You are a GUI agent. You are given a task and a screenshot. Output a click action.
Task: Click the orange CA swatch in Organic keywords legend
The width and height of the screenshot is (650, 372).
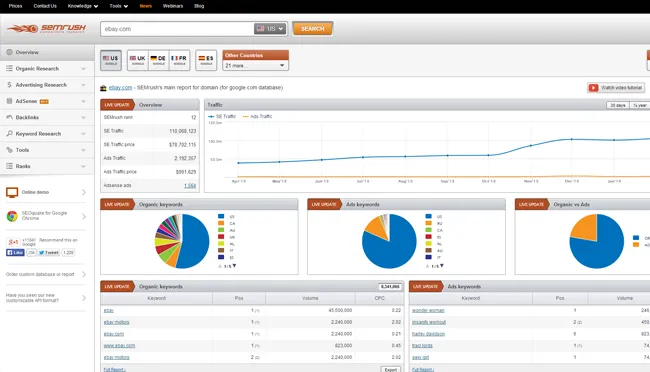[221, 223]
